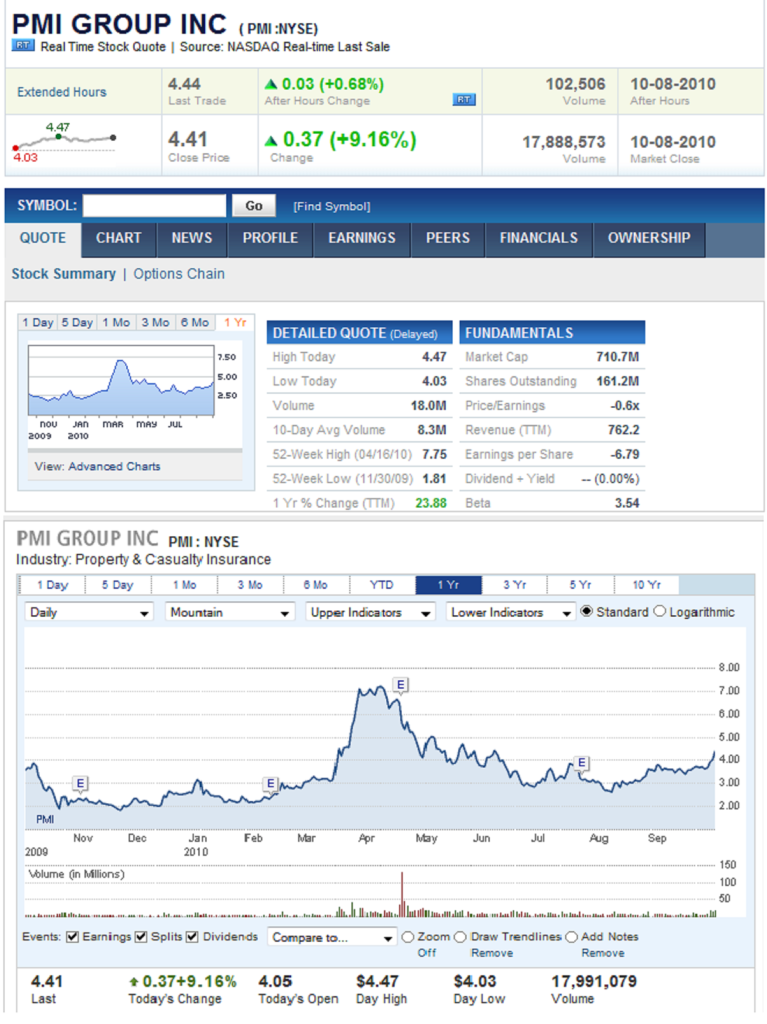
Task: Toggle the Earnings events checkbox
Action: [72, 937]
